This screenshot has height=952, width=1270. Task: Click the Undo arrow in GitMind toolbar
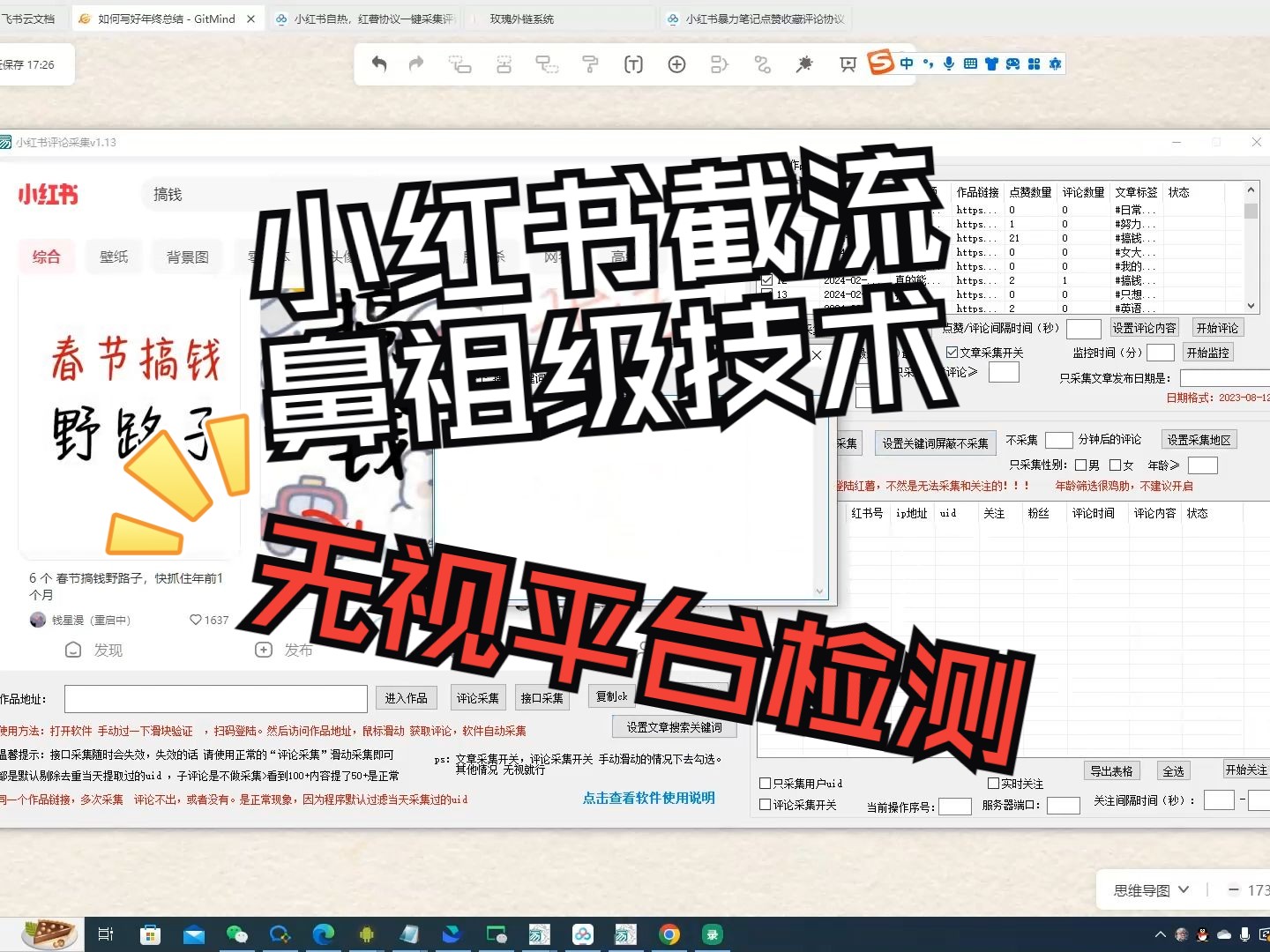click(379, 63)
